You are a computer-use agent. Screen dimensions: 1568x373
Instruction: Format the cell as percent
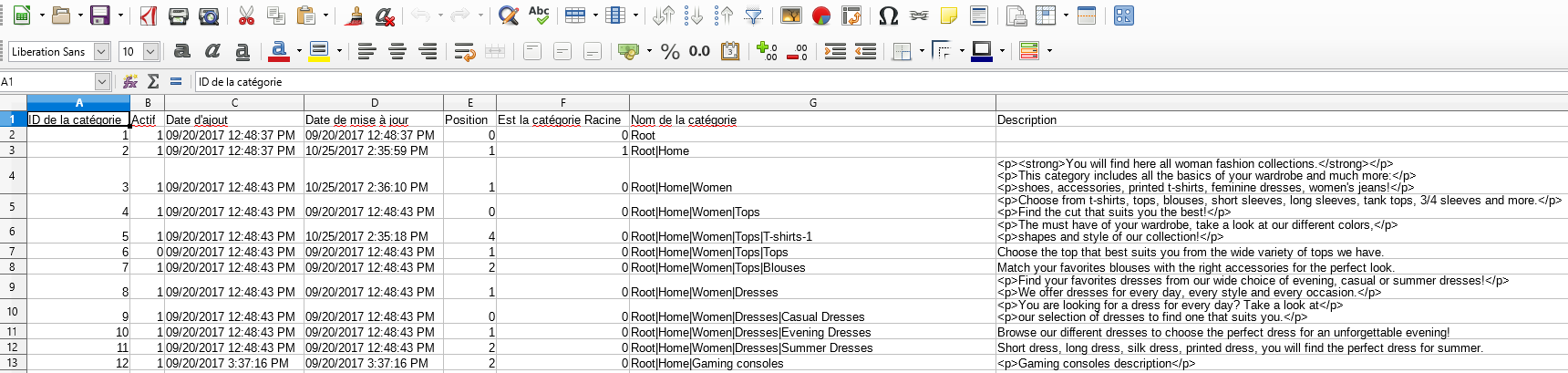(670, 52)
